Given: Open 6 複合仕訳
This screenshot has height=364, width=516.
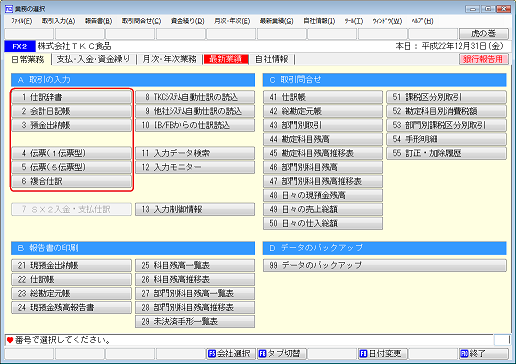Looking at the screenshot, I should 71,181.
